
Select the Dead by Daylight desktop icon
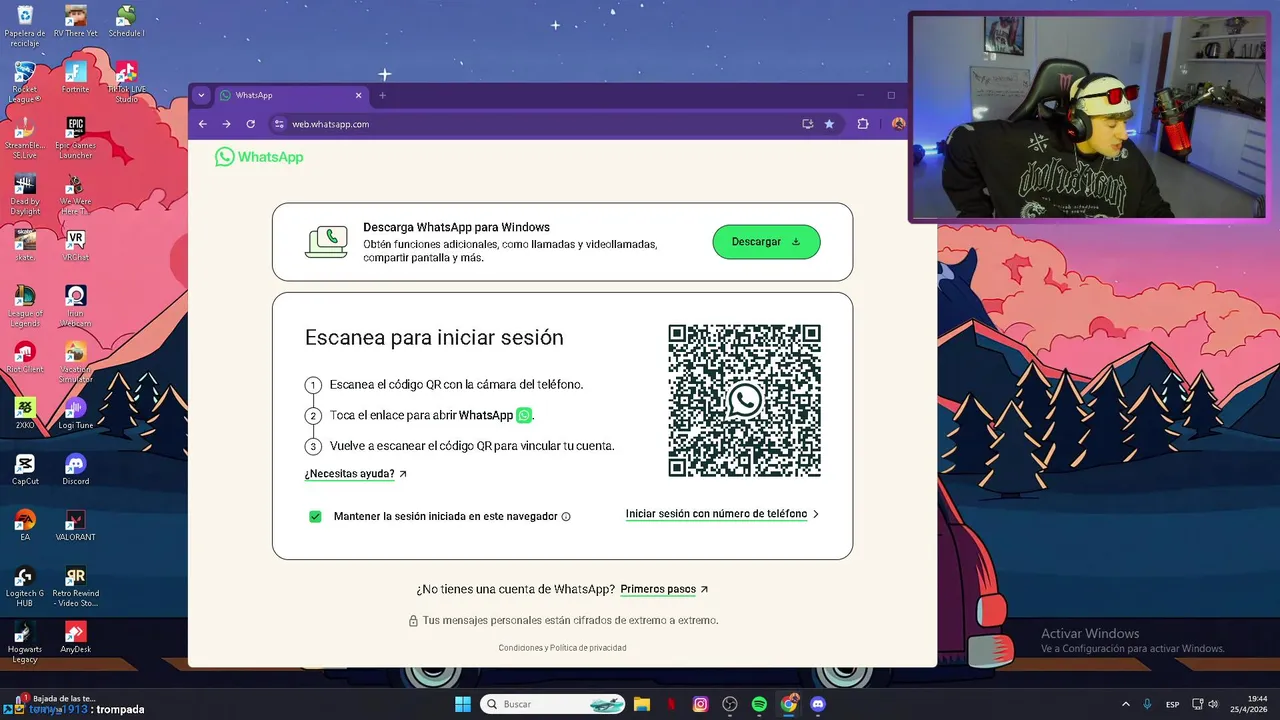(x=25, y=194)
